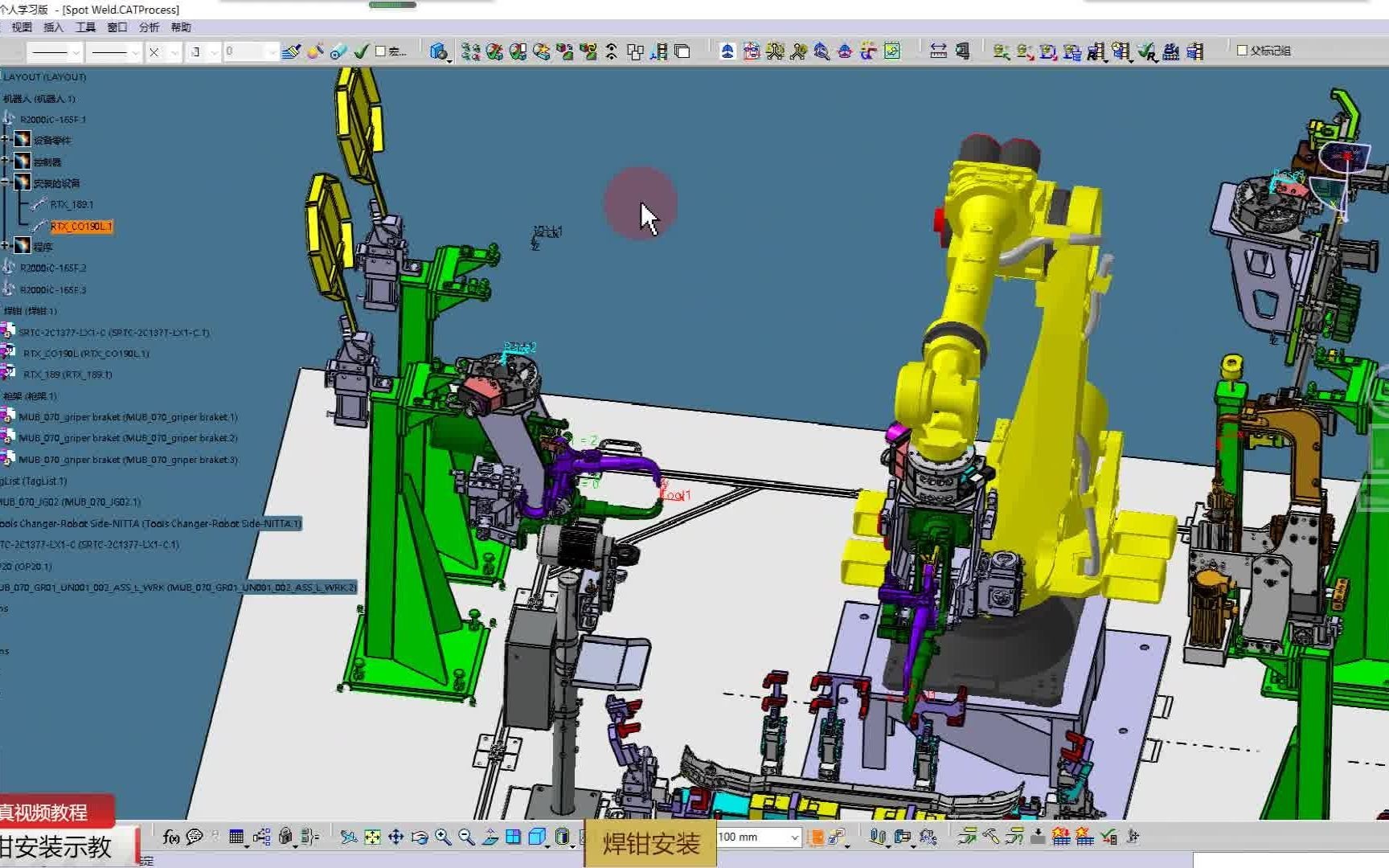Click the green check R robot icon
This screenshot has height=868, width=1389.
1147,51
